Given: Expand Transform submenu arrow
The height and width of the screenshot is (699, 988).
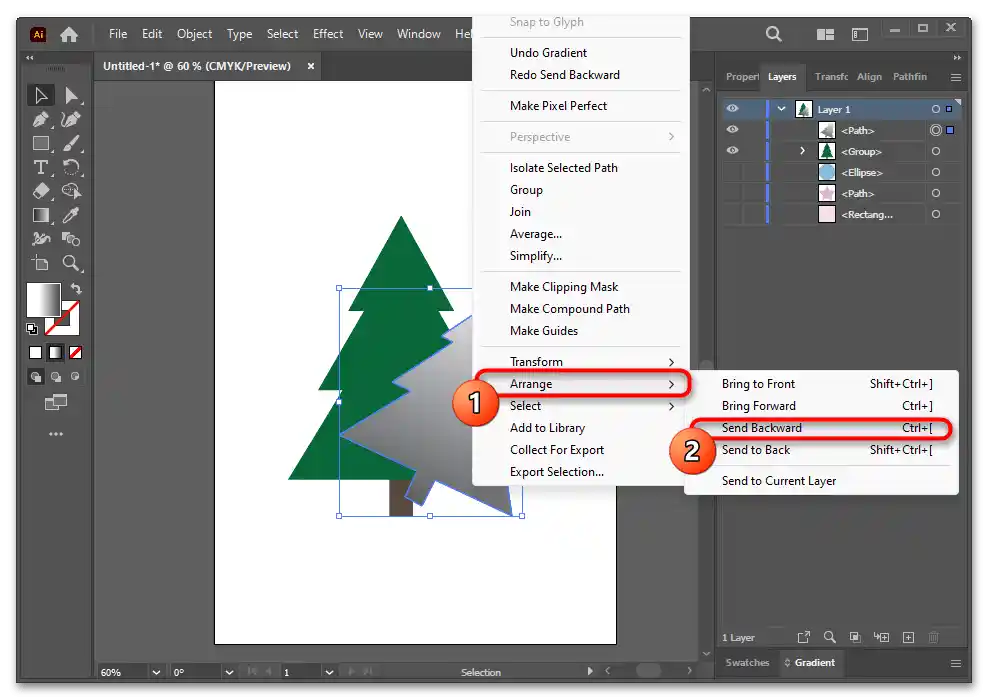Looking at the screenshot, I should [x=671, y=362].
